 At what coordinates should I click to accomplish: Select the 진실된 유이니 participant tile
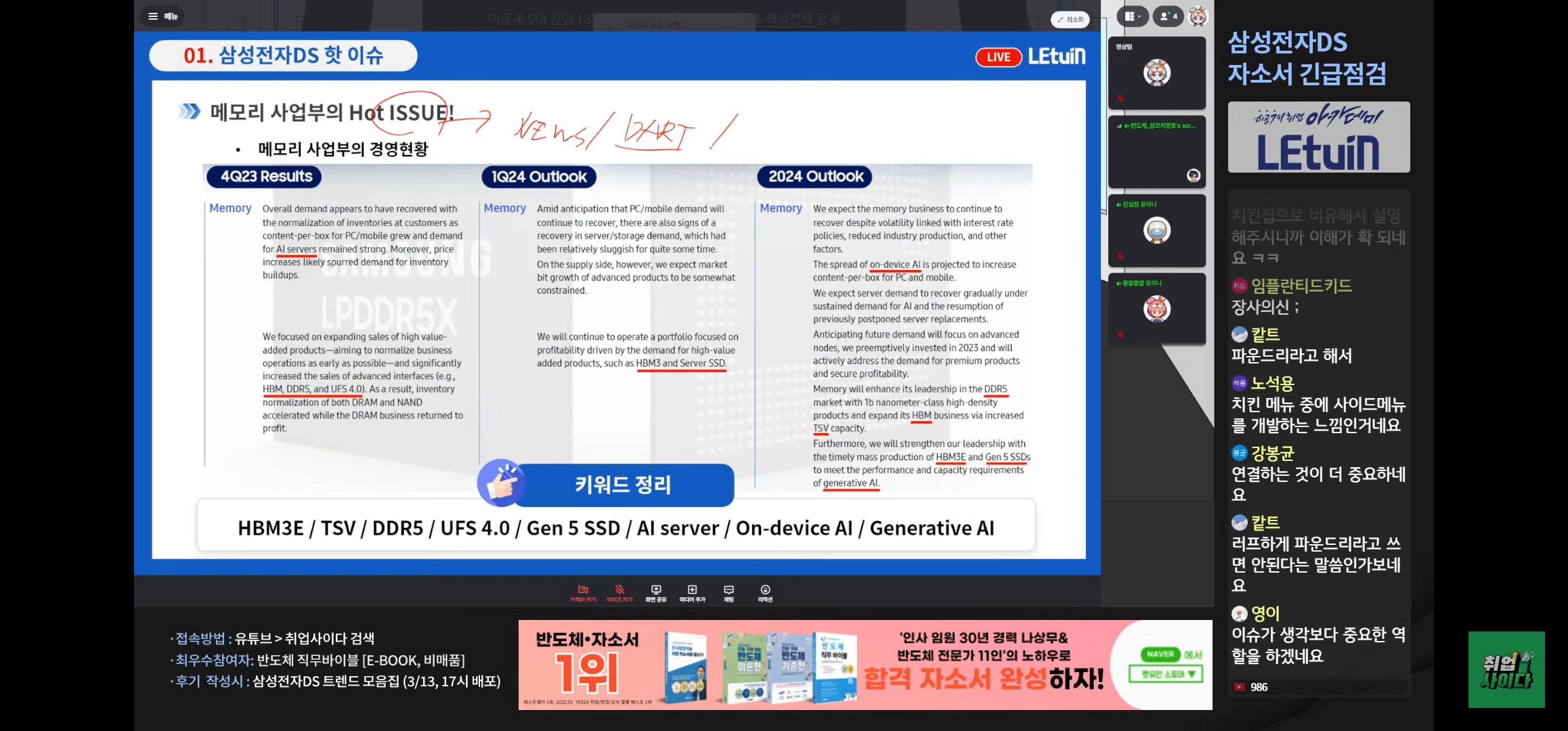coord(1156,231)
